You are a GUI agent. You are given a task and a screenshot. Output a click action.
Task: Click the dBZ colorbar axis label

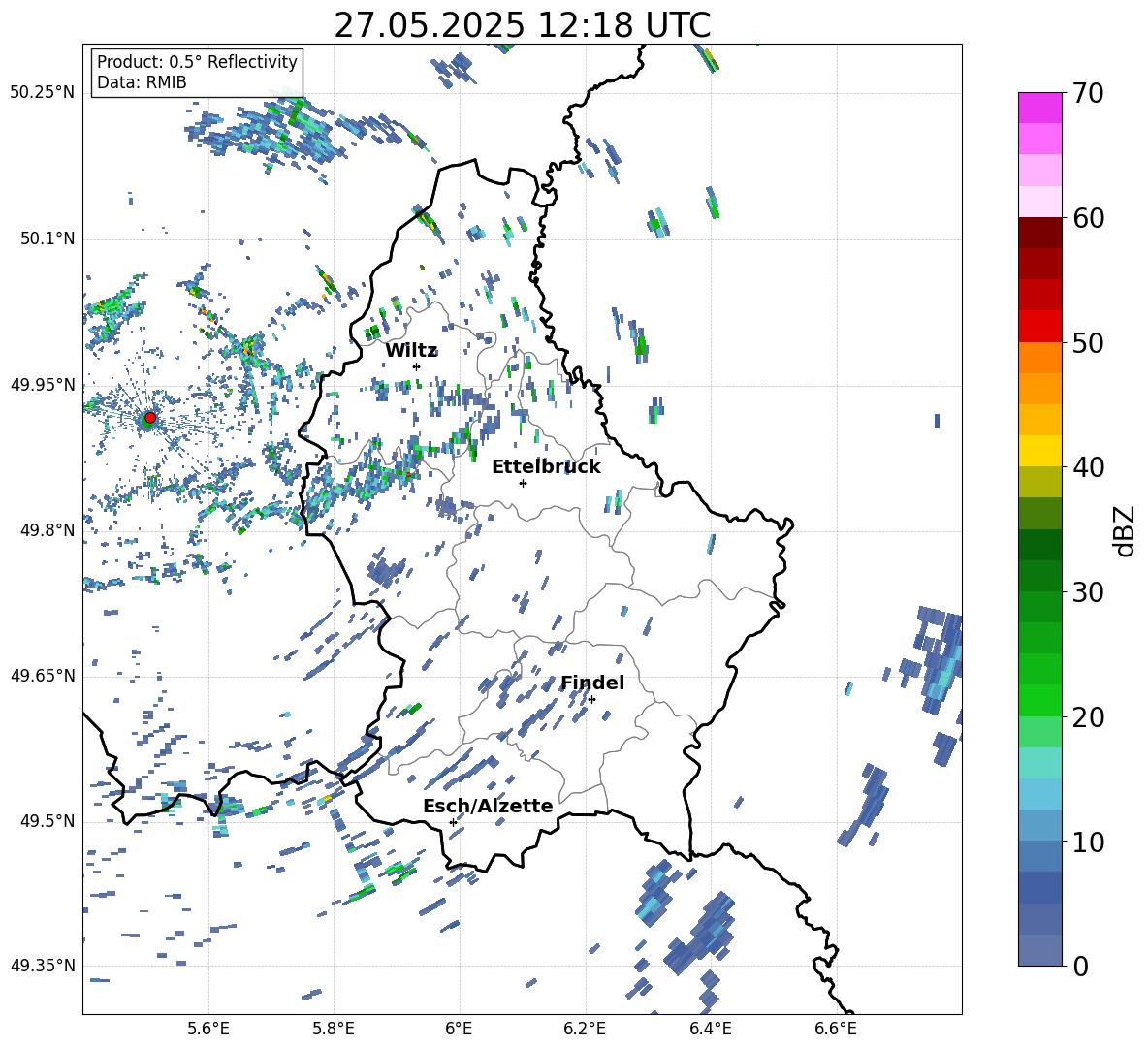tap(1126, 530)
